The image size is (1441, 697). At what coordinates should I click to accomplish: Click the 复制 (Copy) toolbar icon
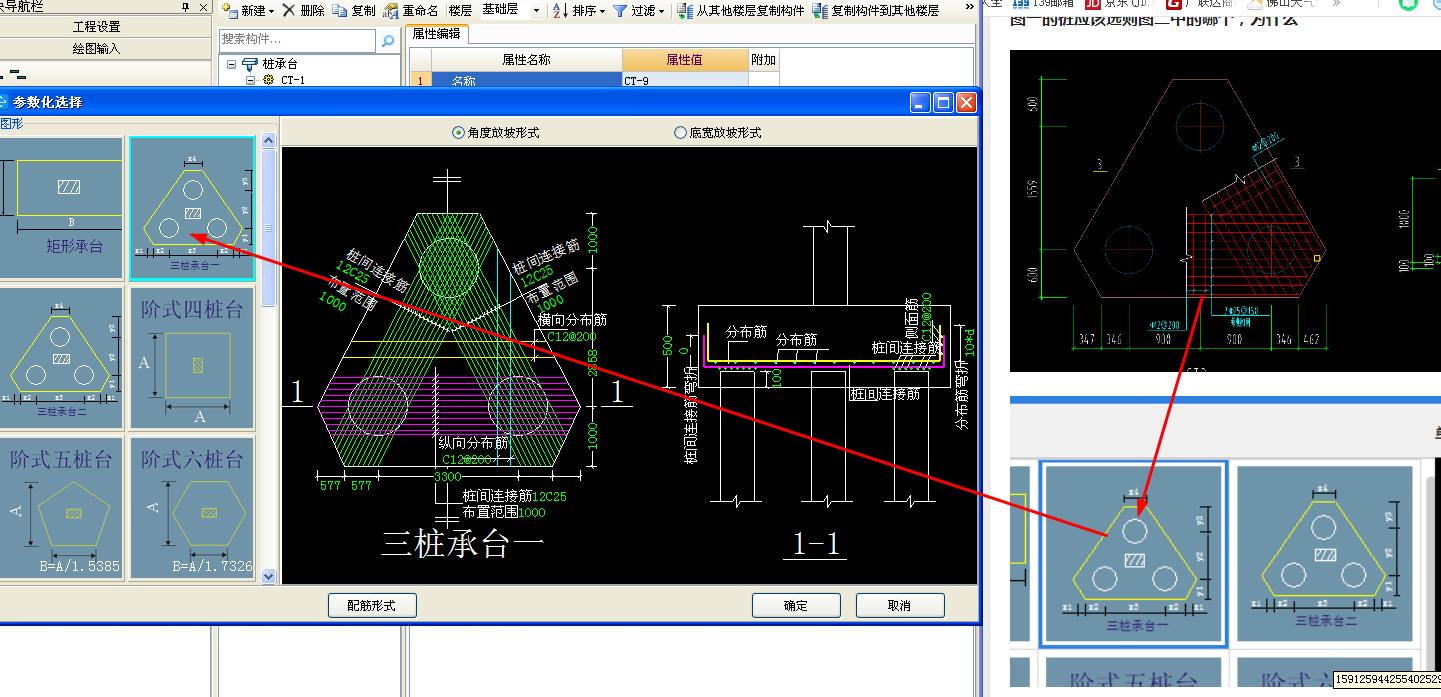[x=340, y=11]
